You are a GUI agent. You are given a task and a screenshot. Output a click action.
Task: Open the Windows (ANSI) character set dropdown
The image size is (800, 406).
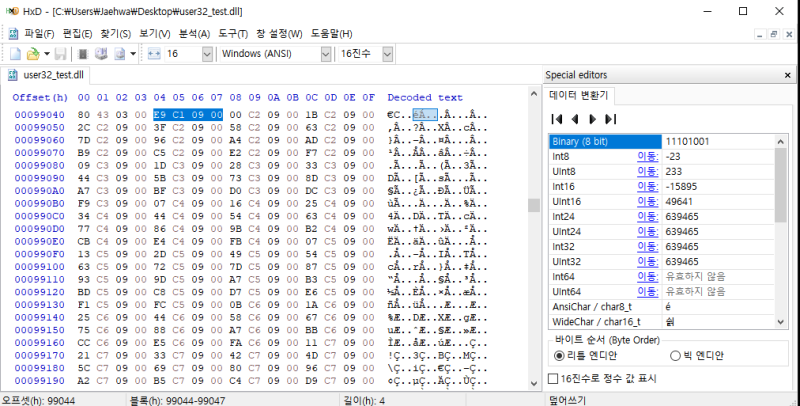[x=326, y=54]
